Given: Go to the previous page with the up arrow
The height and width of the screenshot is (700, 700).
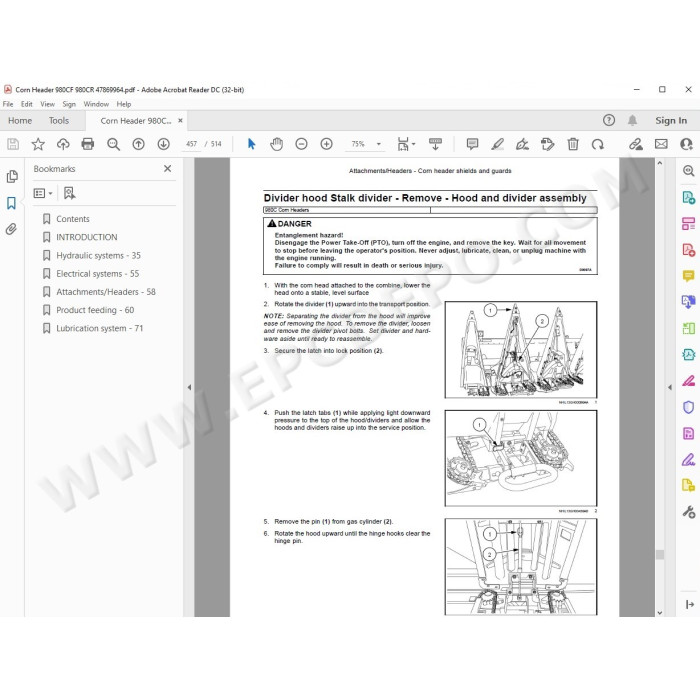Looking at the screenshot, I should pyautogui.click(x=138, y=144).
